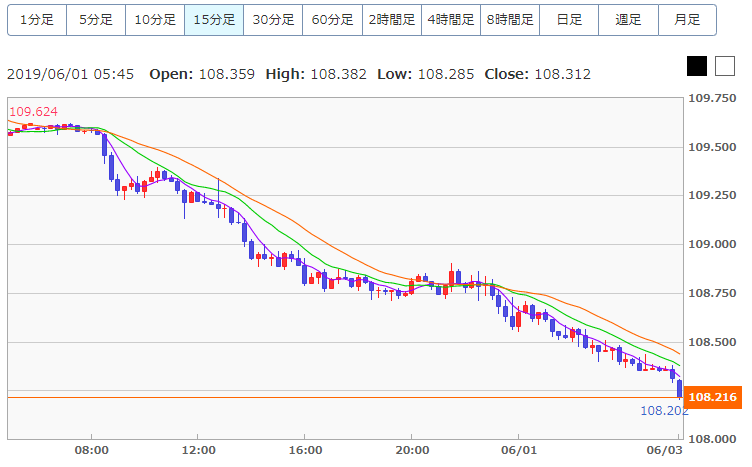
Task: Switch chart to 30分足
Action: pos(273,19)
